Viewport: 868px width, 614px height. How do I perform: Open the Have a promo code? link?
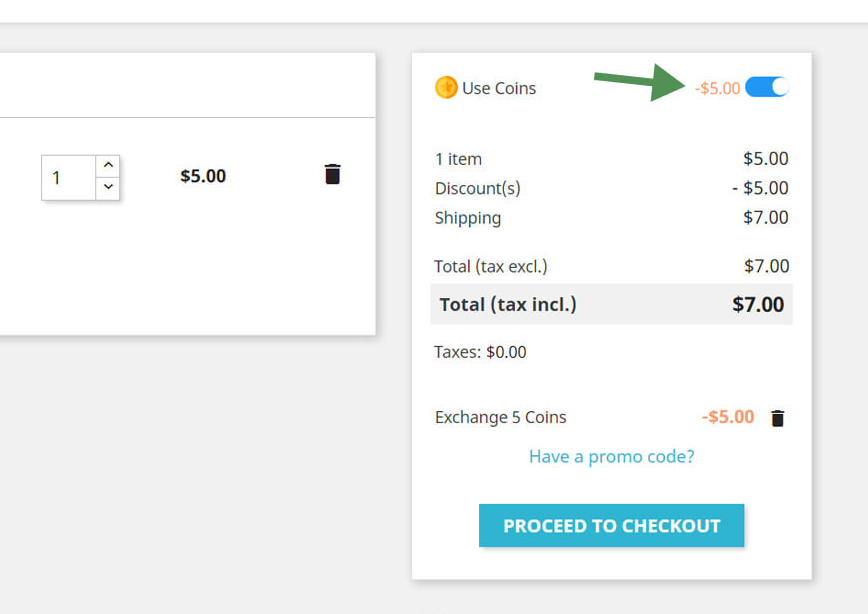click(x=611, y=456)
